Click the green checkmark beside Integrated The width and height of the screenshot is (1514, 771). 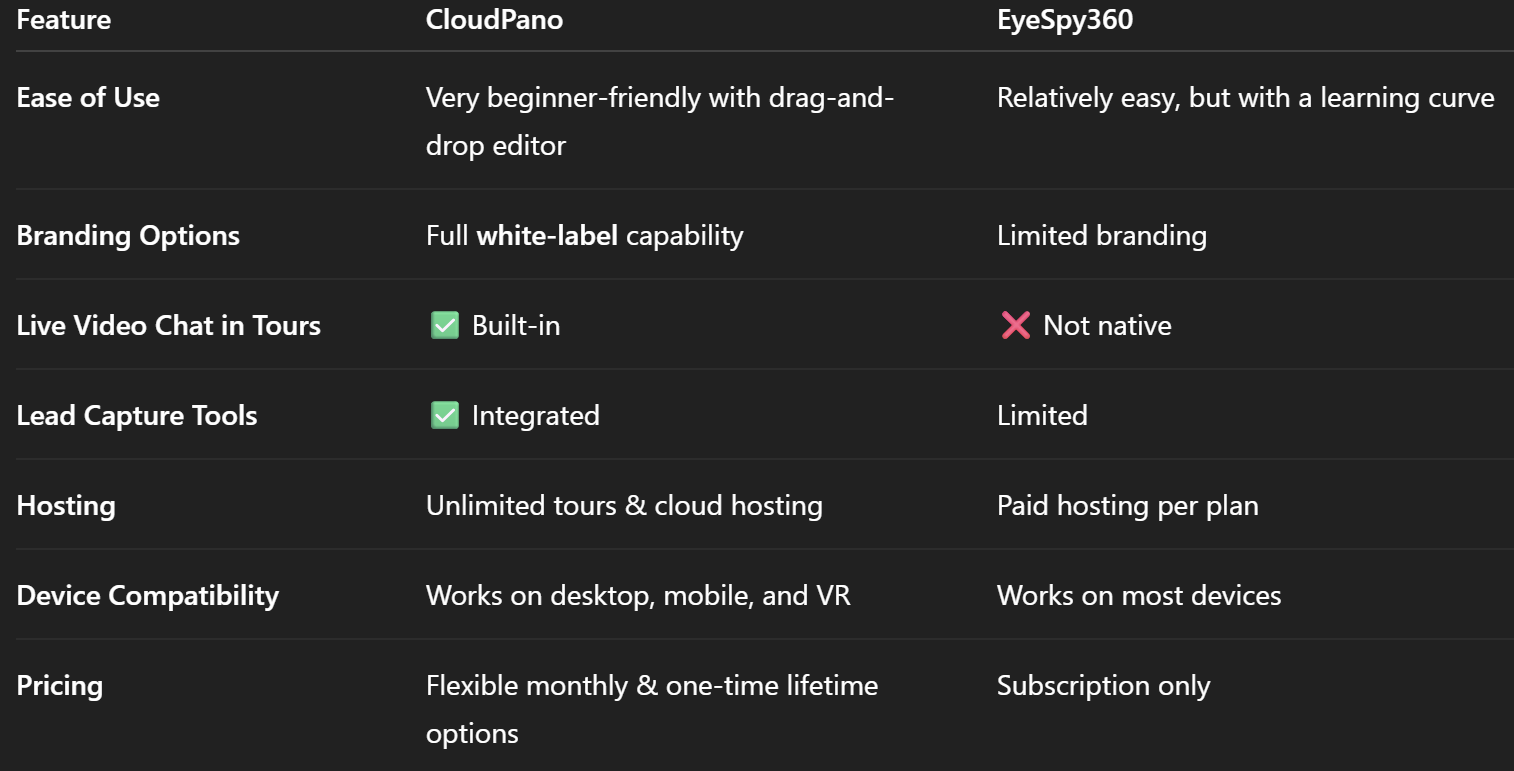click(444, 415)
